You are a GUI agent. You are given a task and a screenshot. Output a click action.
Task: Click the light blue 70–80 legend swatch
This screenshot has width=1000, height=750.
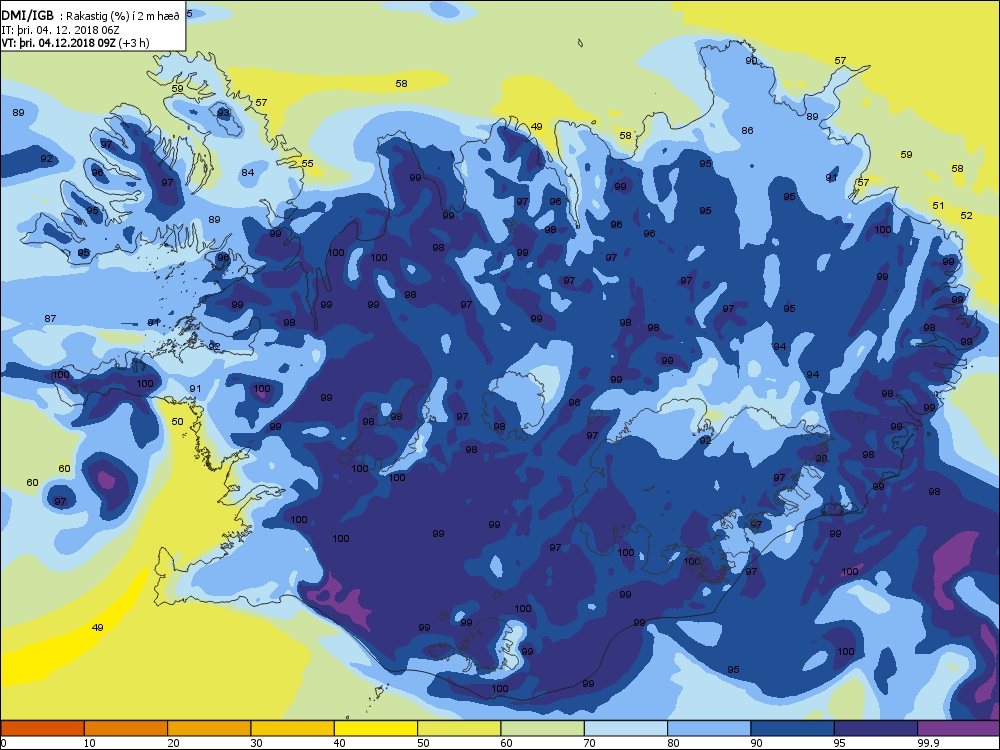click(626, 728)
